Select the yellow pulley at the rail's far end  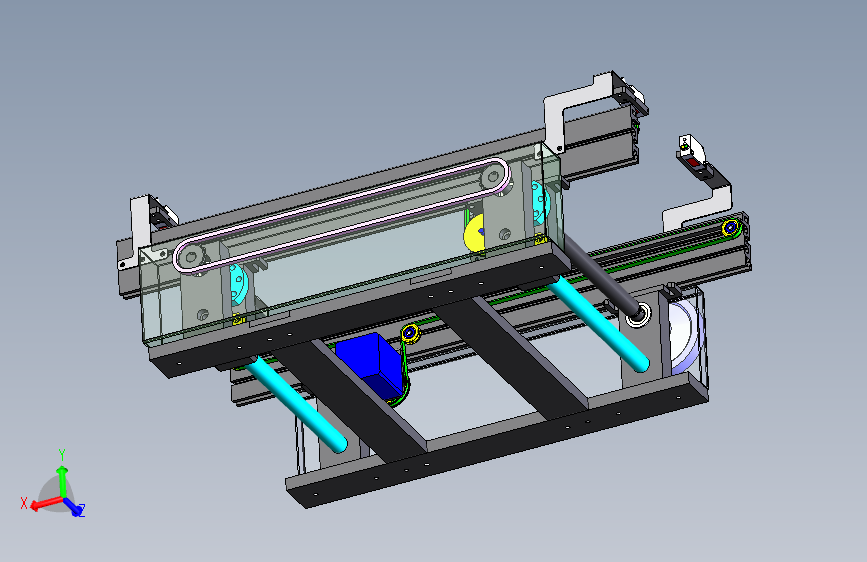click(x=730, y=227)
